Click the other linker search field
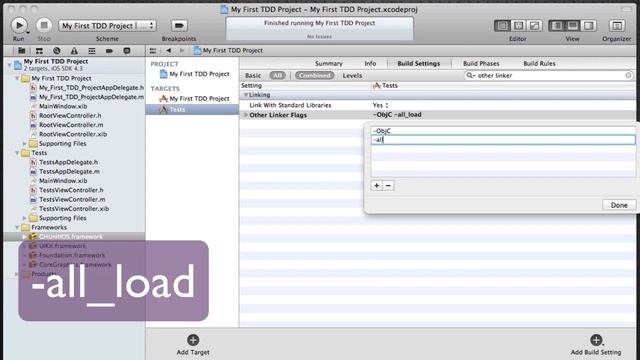The height and width of the screenshot is (360, 640). [548, 76]
